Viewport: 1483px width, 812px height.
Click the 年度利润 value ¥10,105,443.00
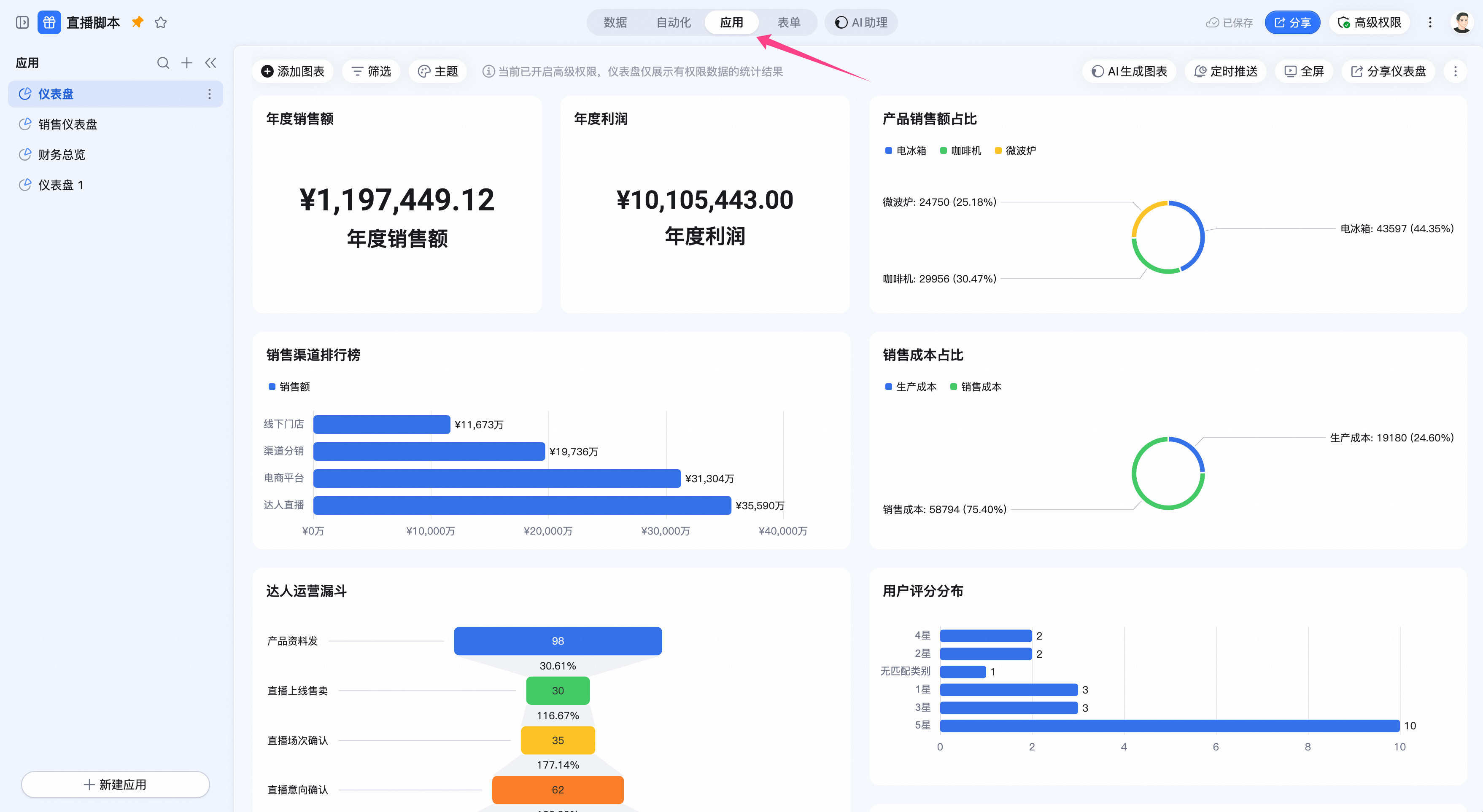705,200
